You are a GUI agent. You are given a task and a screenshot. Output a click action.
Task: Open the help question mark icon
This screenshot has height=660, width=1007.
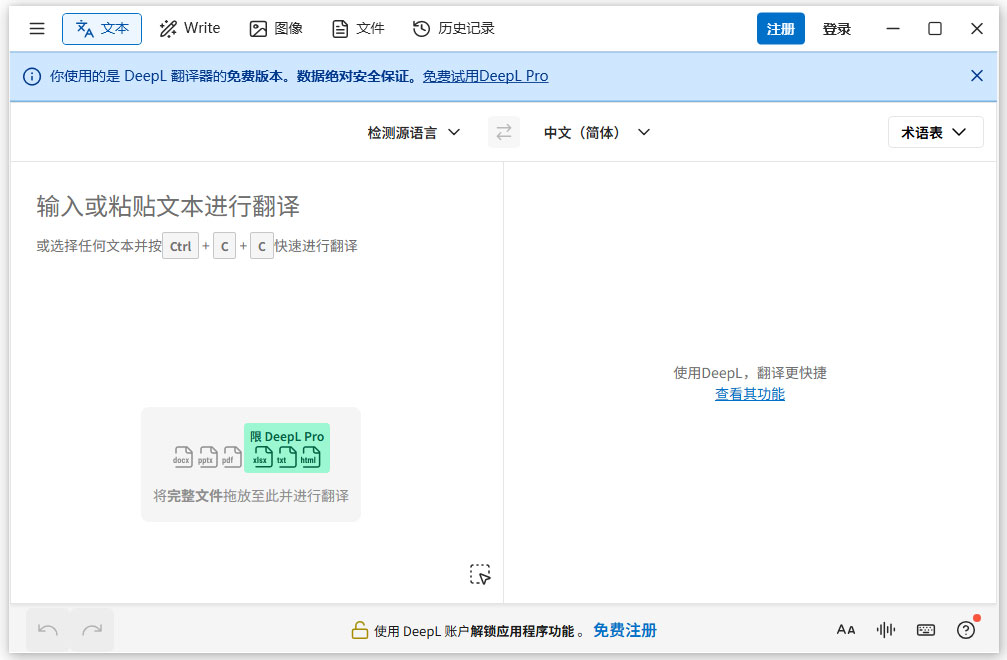pos(966,630)
